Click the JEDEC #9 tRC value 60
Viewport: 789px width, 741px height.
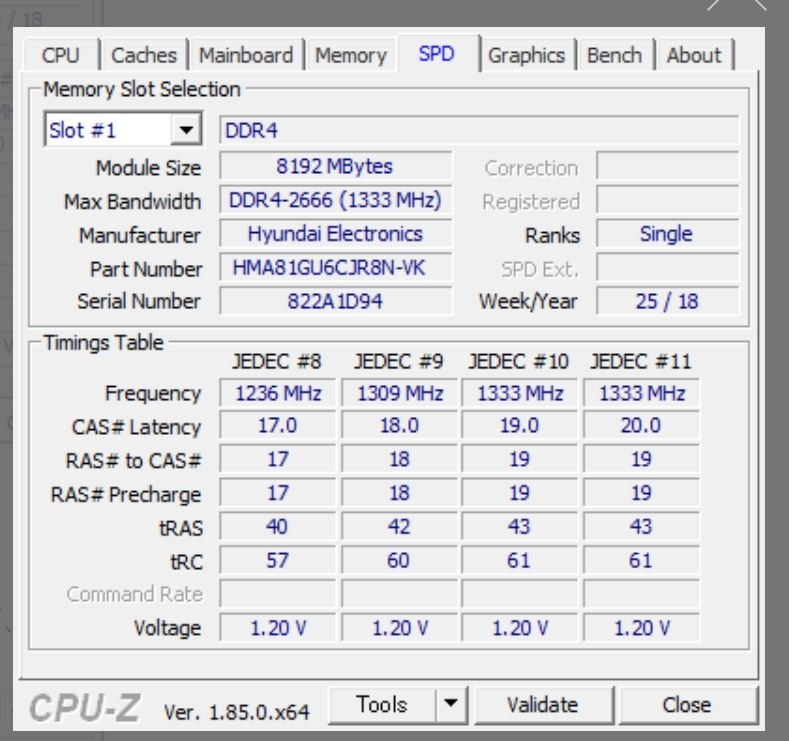[x=400, y=560]
